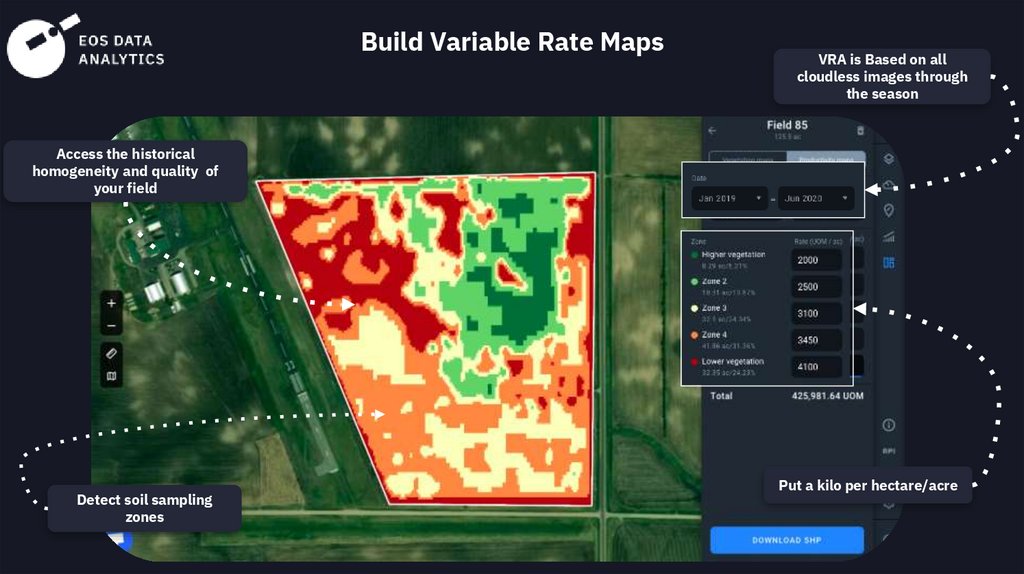Open the location pin icon in sidebar
The height and width of the screenshot is (574, 1024).
888,210
